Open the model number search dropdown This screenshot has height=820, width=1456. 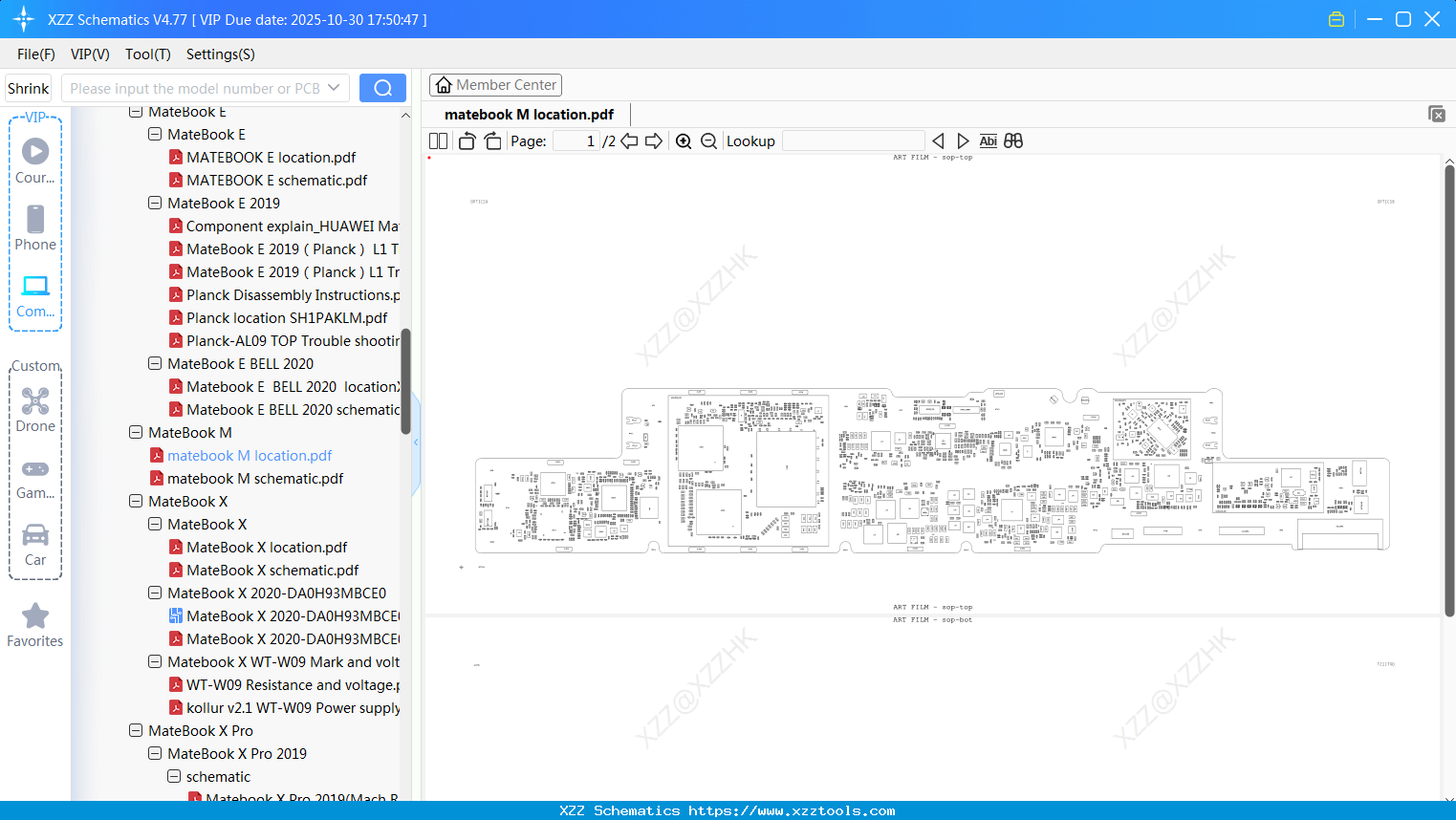pyautogui.click(x=334, y=88)
